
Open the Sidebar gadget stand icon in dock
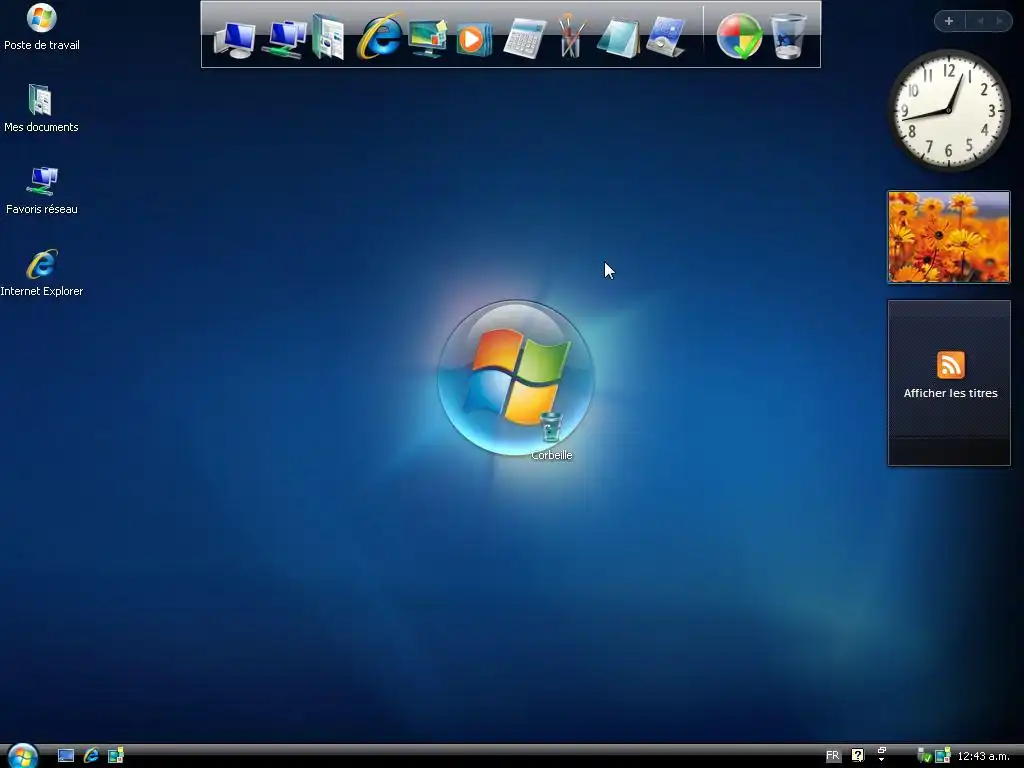[665, 38]
